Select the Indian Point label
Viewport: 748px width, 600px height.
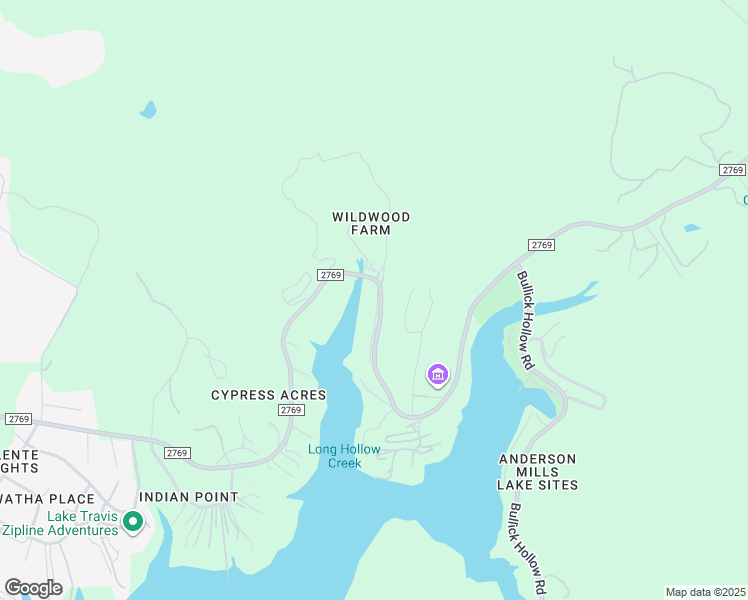(x=189, y=497)
